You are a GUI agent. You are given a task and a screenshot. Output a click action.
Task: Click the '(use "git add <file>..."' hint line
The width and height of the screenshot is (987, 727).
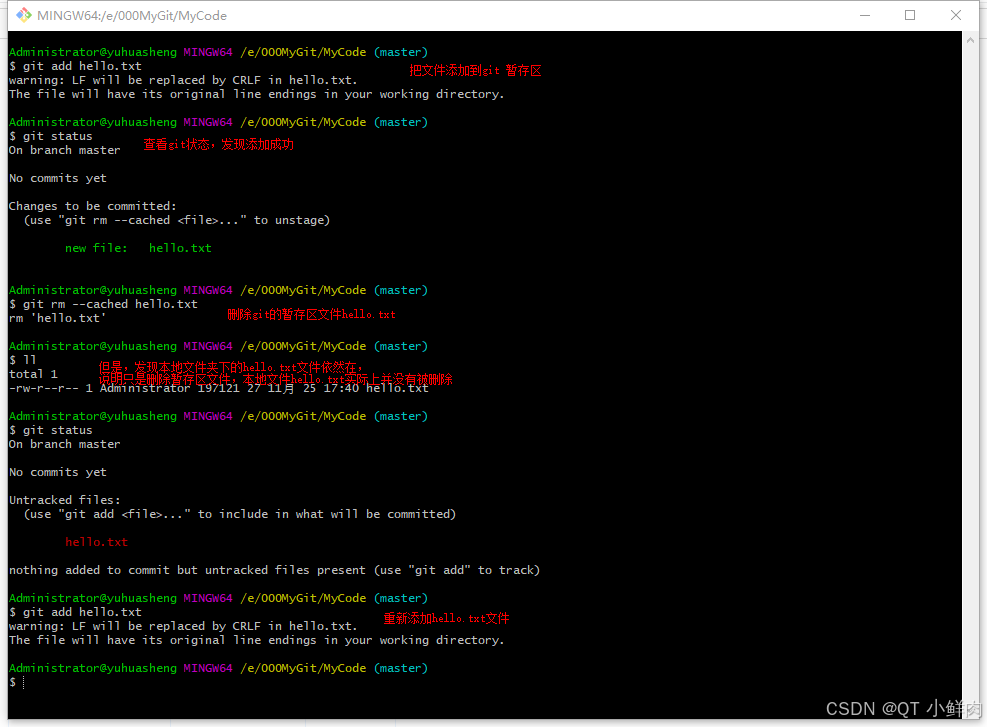click(240, 514)
